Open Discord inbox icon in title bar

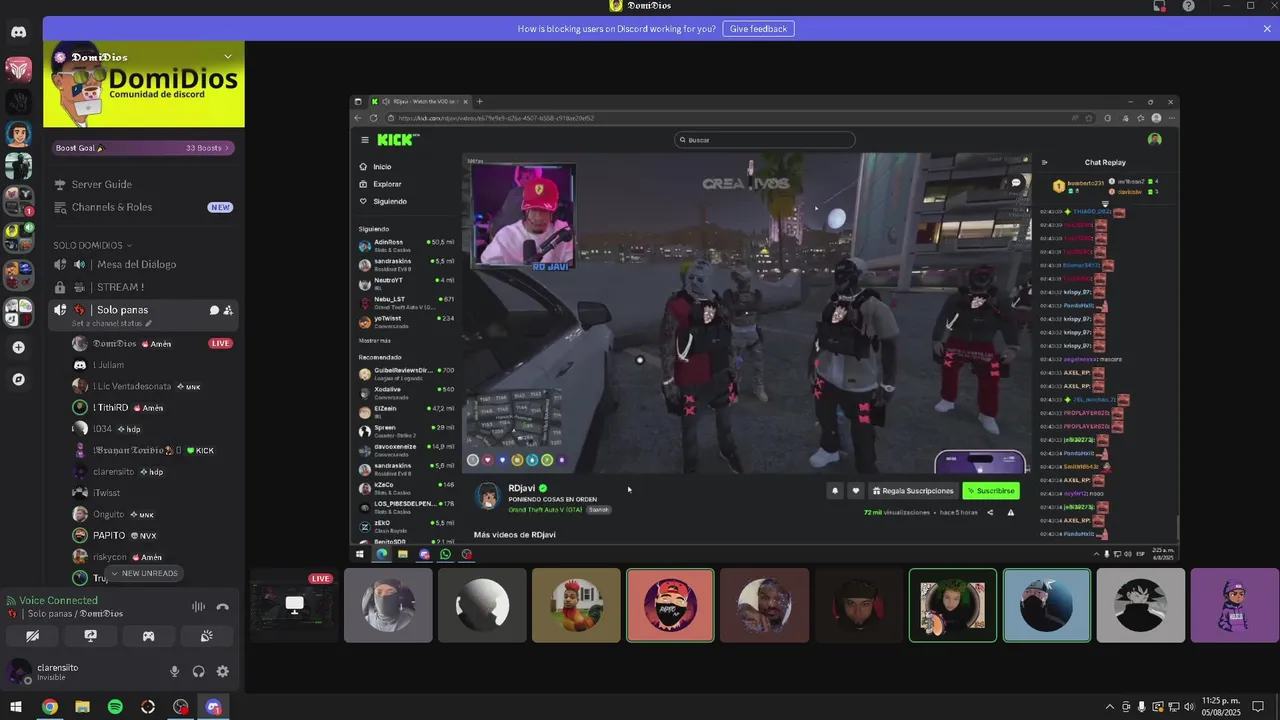(1159, 6)
